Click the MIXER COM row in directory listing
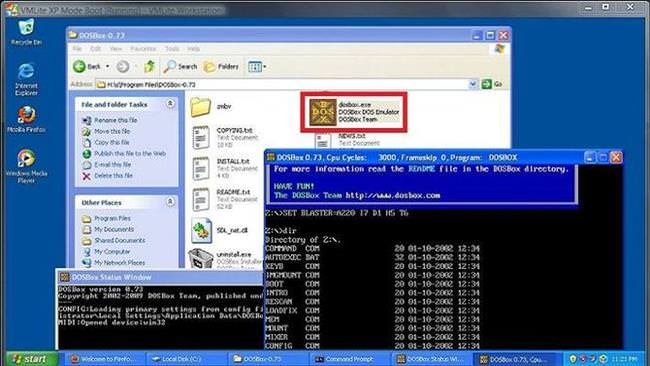650x366 pixels. pyautogui.click(x=372, y=337)
